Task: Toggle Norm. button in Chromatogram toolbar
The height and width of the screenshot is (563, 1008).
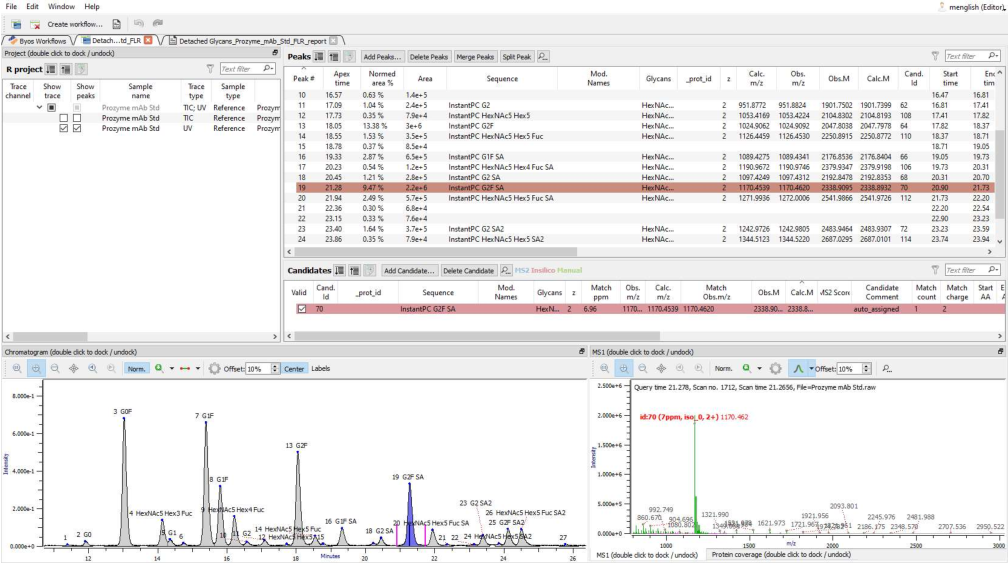Action: point(136,368)
